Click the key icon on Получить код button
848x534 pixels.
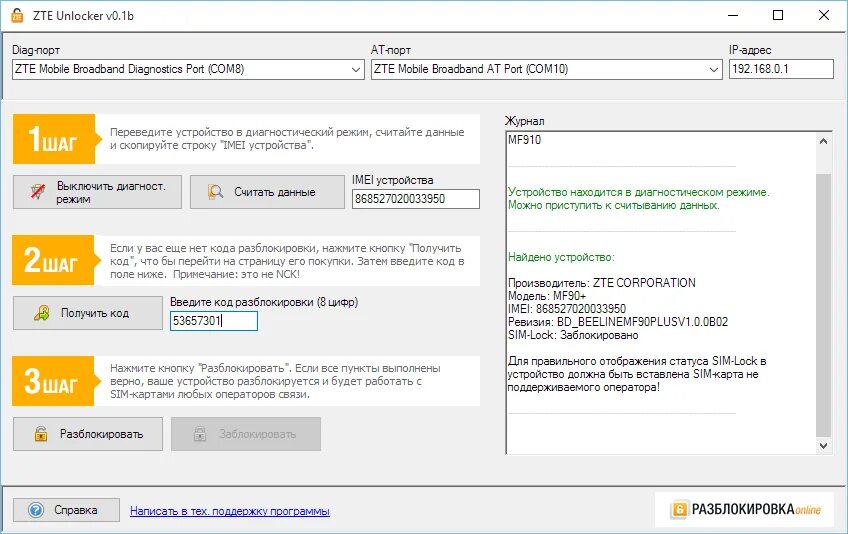pos(42,313)
